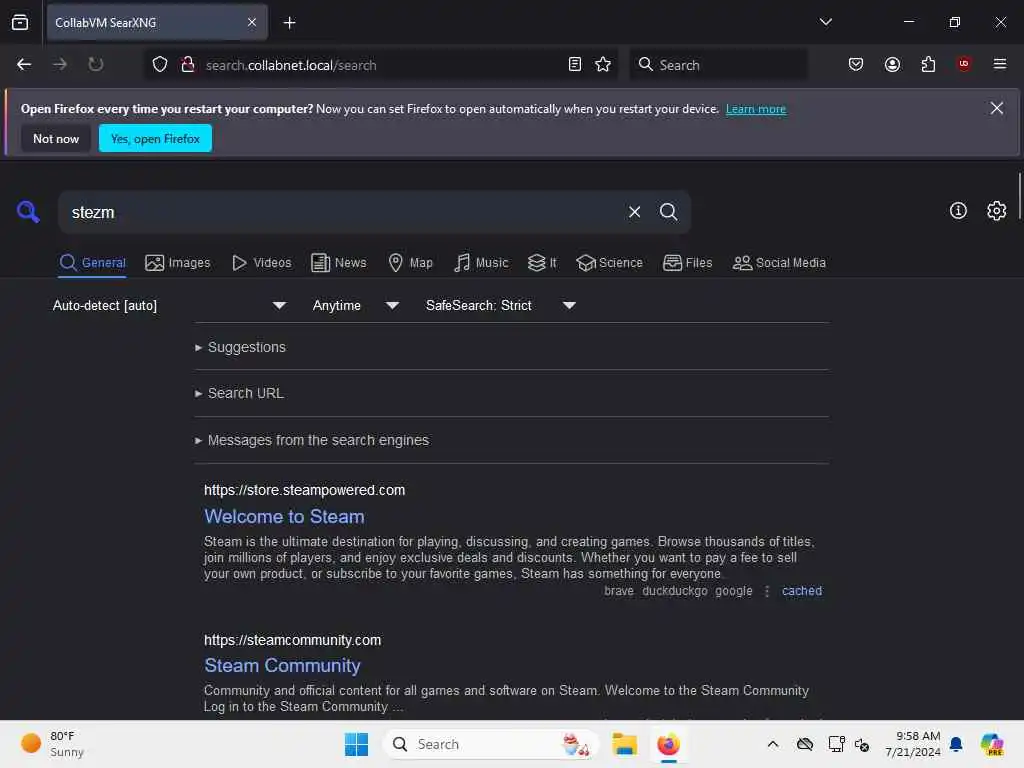The width and height of the screenshot is (1024, 768).
Task: Click the Firefox taskbar icon
Action: 668,744
